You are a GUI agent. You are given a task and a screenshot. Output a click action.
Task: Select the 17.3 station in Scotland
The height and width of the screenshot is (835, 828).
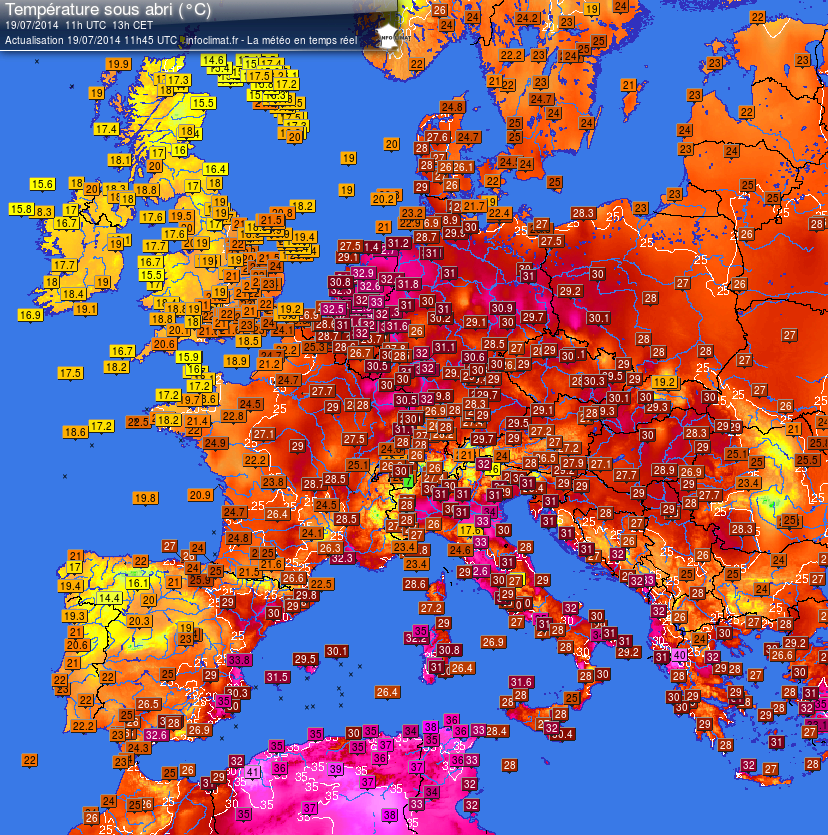pos(177,79)
